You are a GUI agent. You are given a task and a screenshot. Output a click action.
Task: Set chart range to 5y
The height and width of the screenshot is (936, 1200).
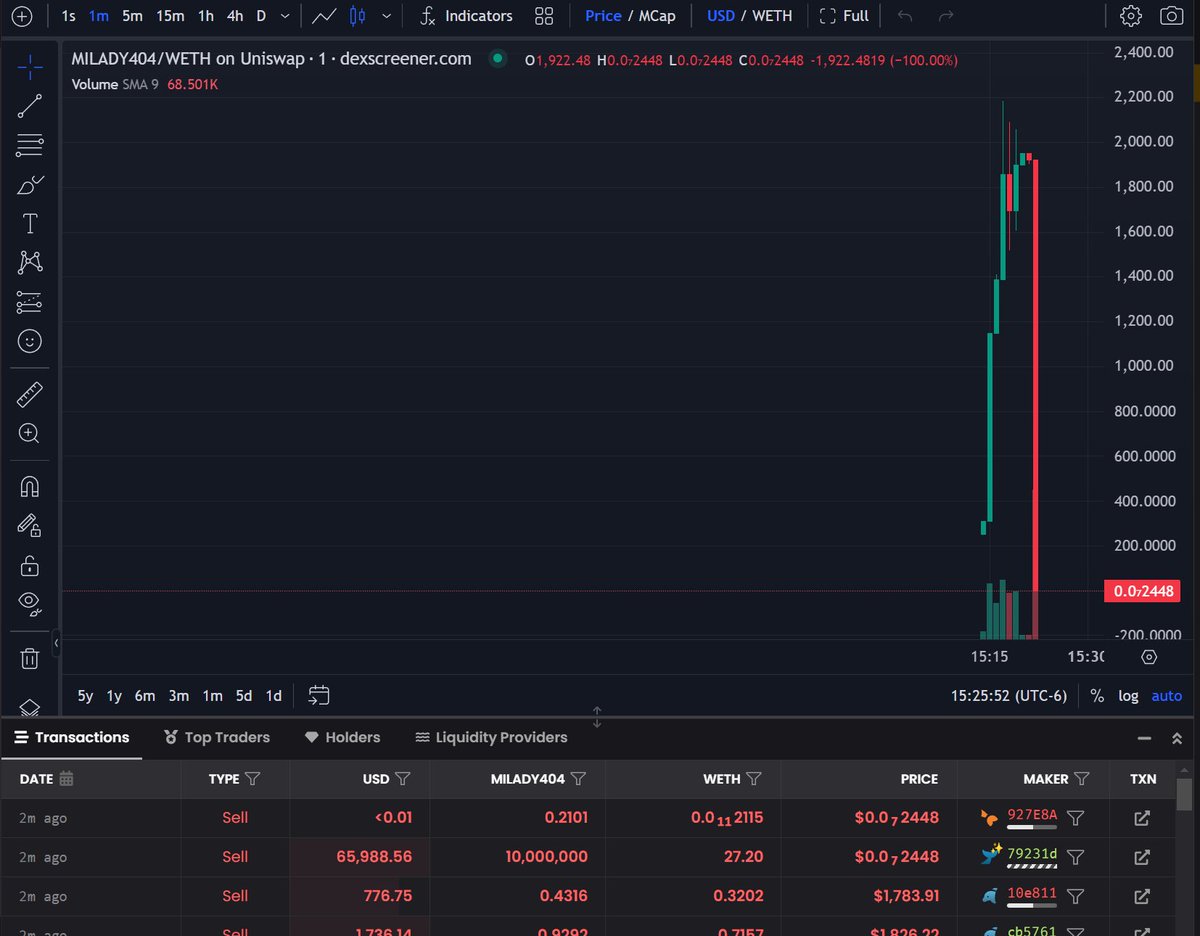coord(85,696)
